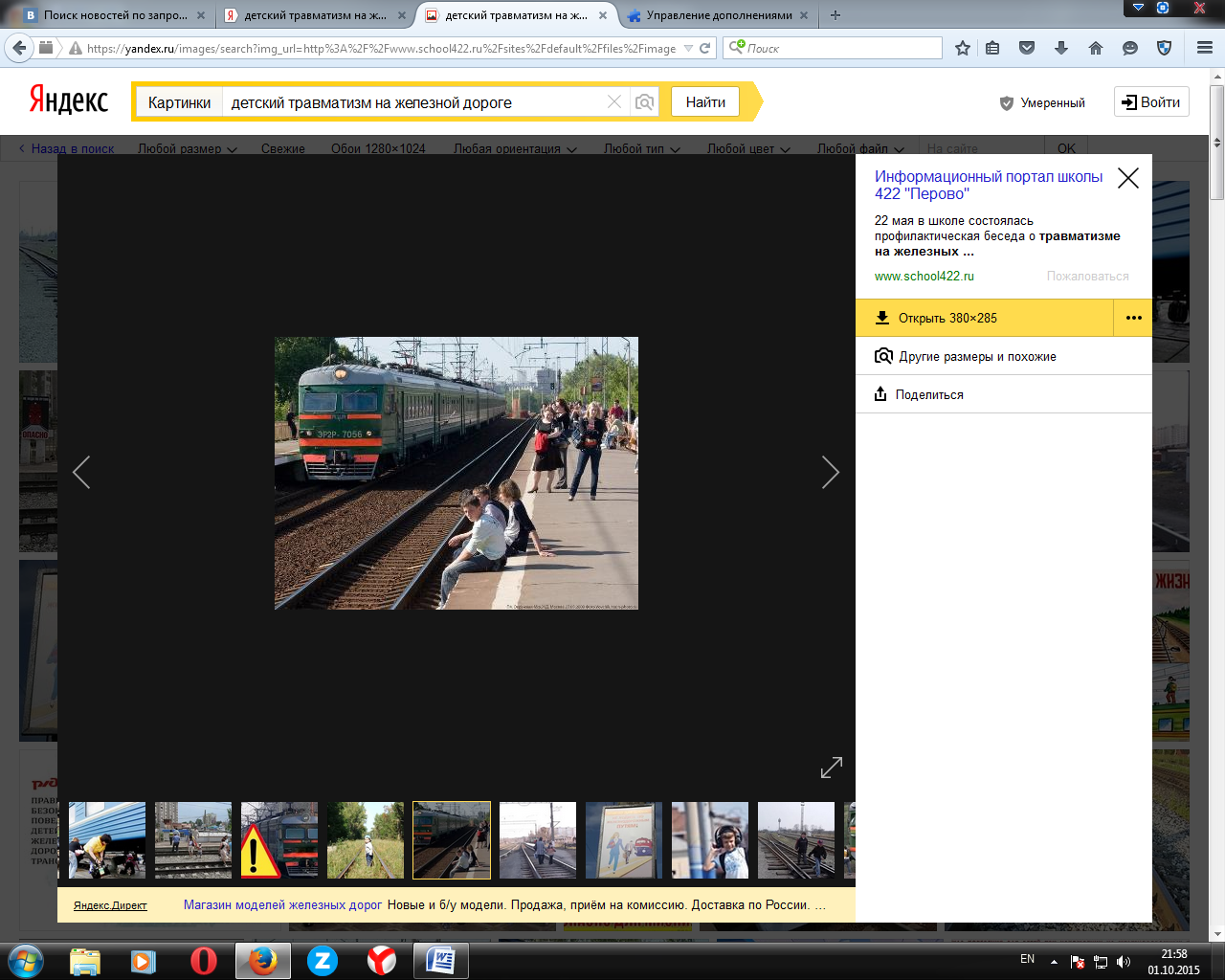
Task: Open the Windows Start menu
Action: pos(25,960)
